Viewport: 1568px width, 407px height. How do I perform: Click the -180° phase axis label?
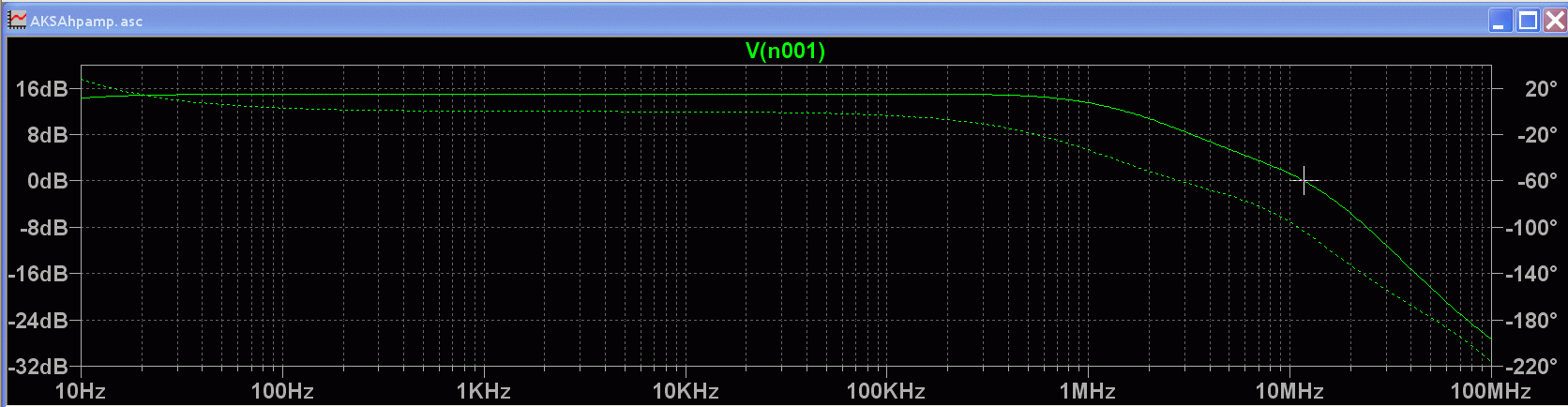[1531, 321]
